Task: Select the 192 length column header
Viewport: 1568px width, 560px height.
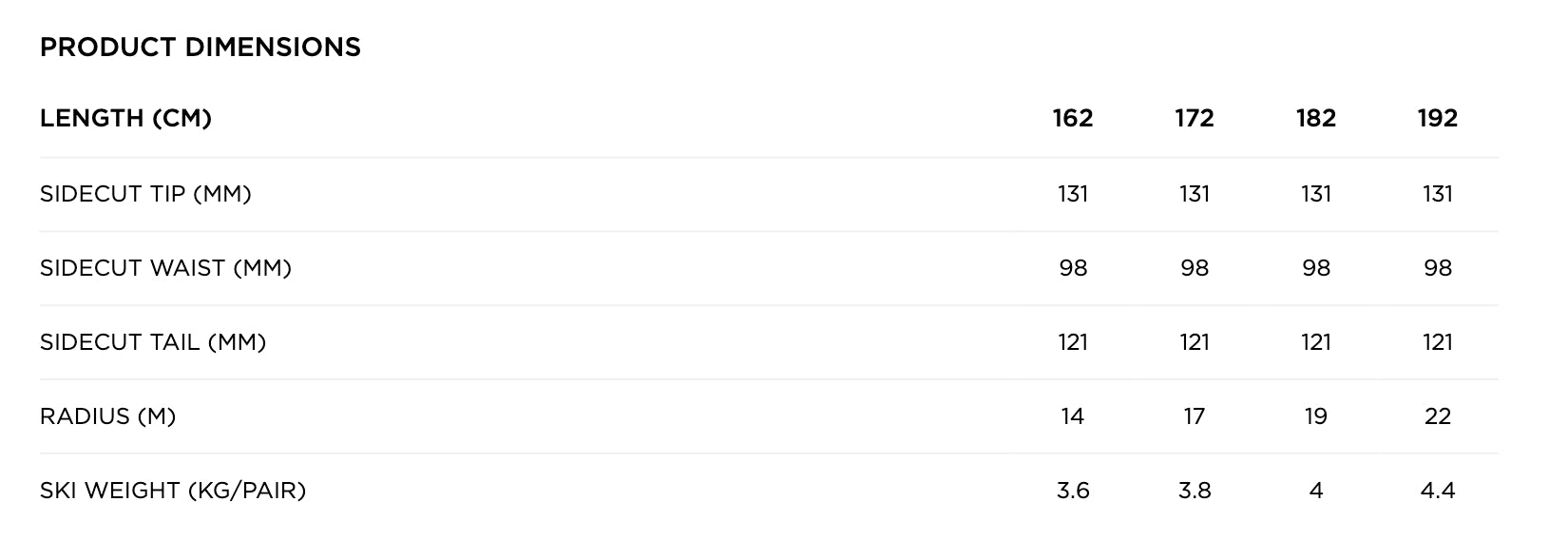Action: pyautogui.click(x=1437, y=119)
